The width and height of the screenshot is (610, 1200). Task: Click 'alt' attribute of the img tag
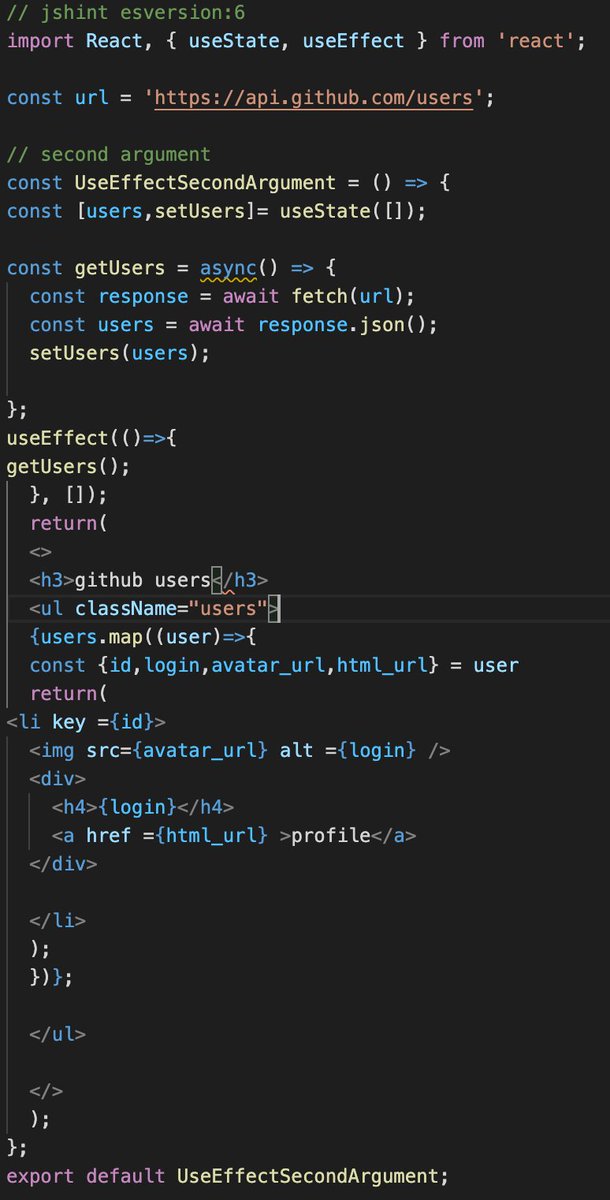coord(296,750)
